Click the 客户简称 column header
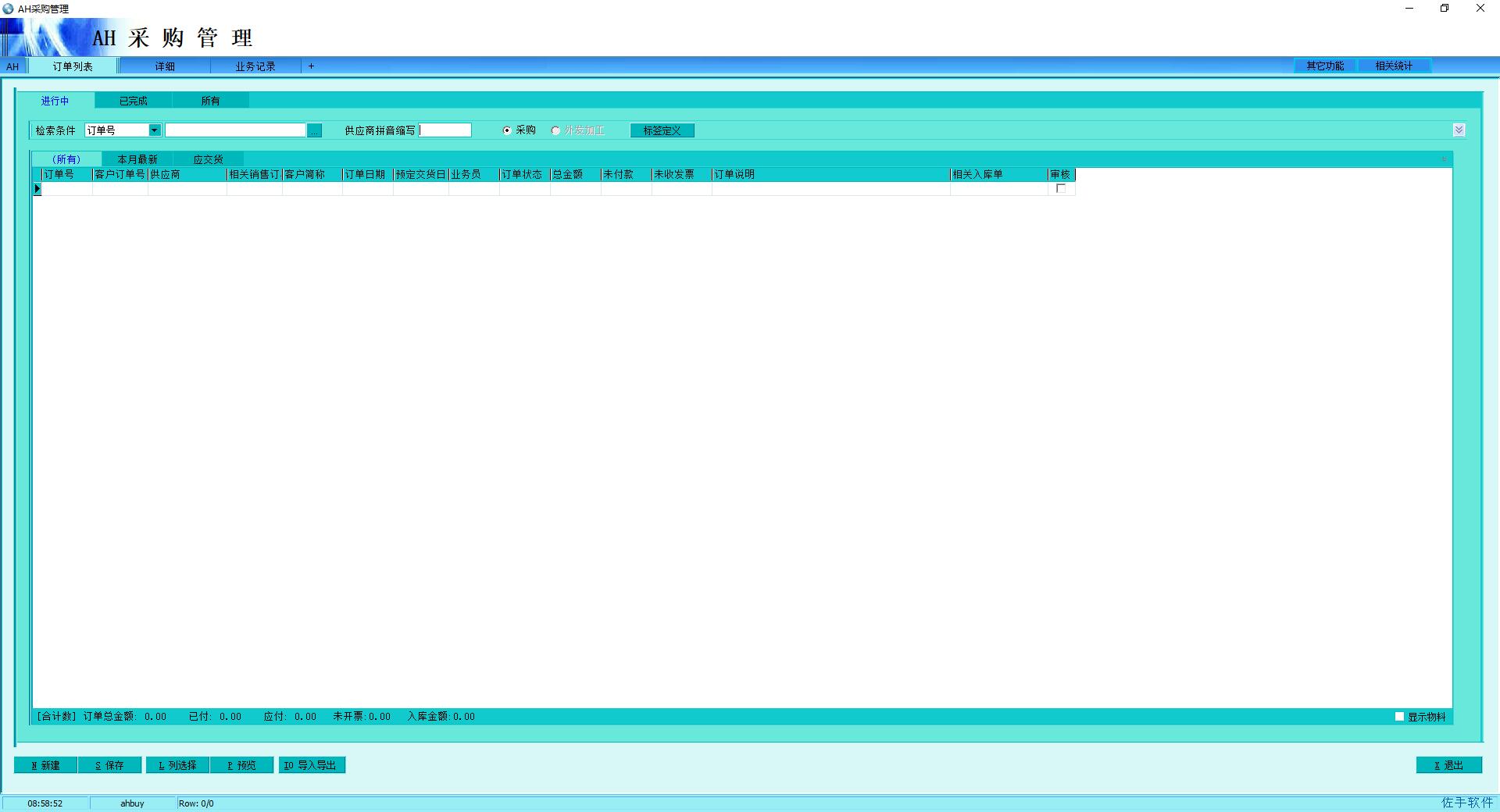The width and height of the screenshot is (1500, 812). [x=312, y=174]
